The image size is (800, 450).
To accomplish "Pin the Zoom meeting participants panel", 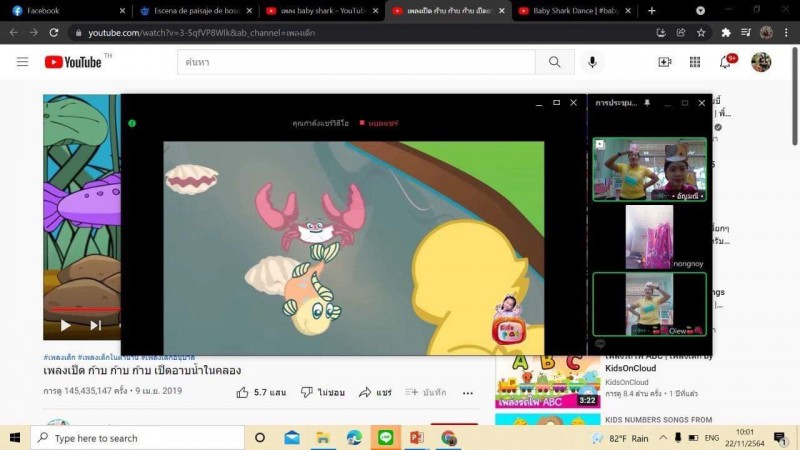I will pos(647,103).
